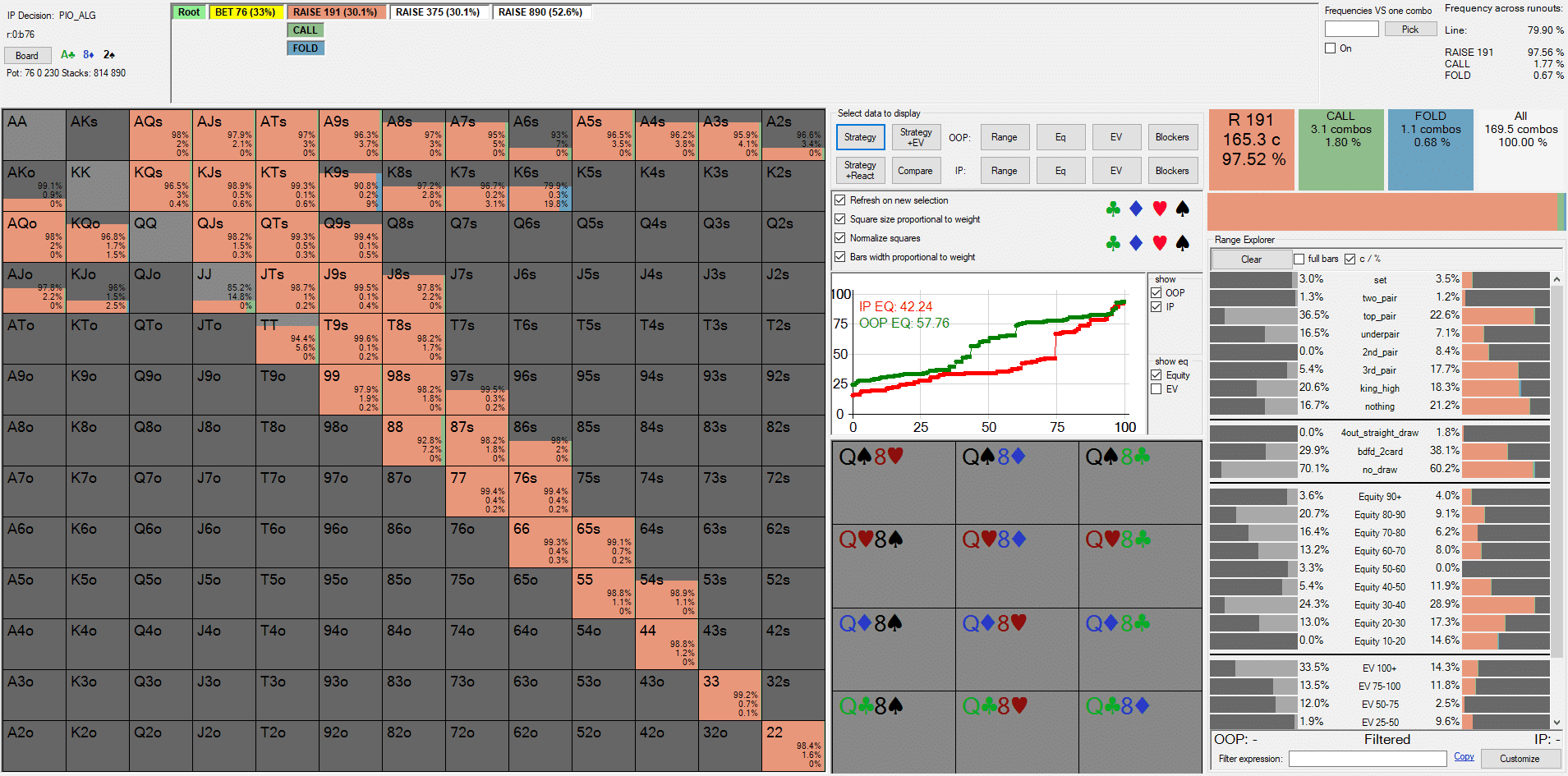Viewport: 1568px width, 776px height.
Task: Select the lower blue diamond suit filter
Action: pyautogui.click(x=1136, y=243)
